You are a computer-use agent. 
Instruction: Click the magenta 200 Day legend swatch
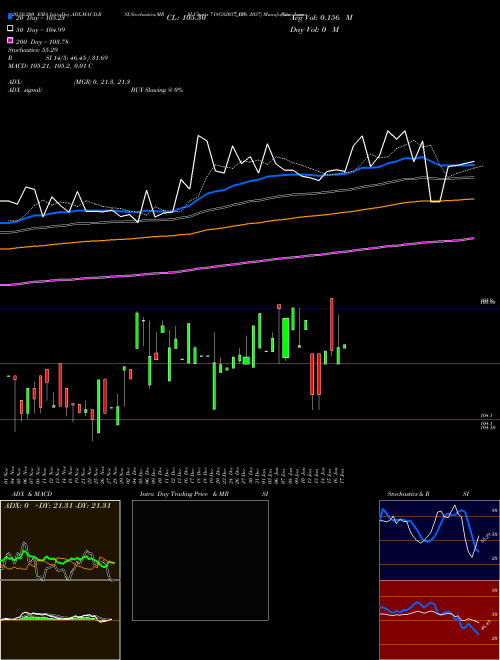coord(11,41)
